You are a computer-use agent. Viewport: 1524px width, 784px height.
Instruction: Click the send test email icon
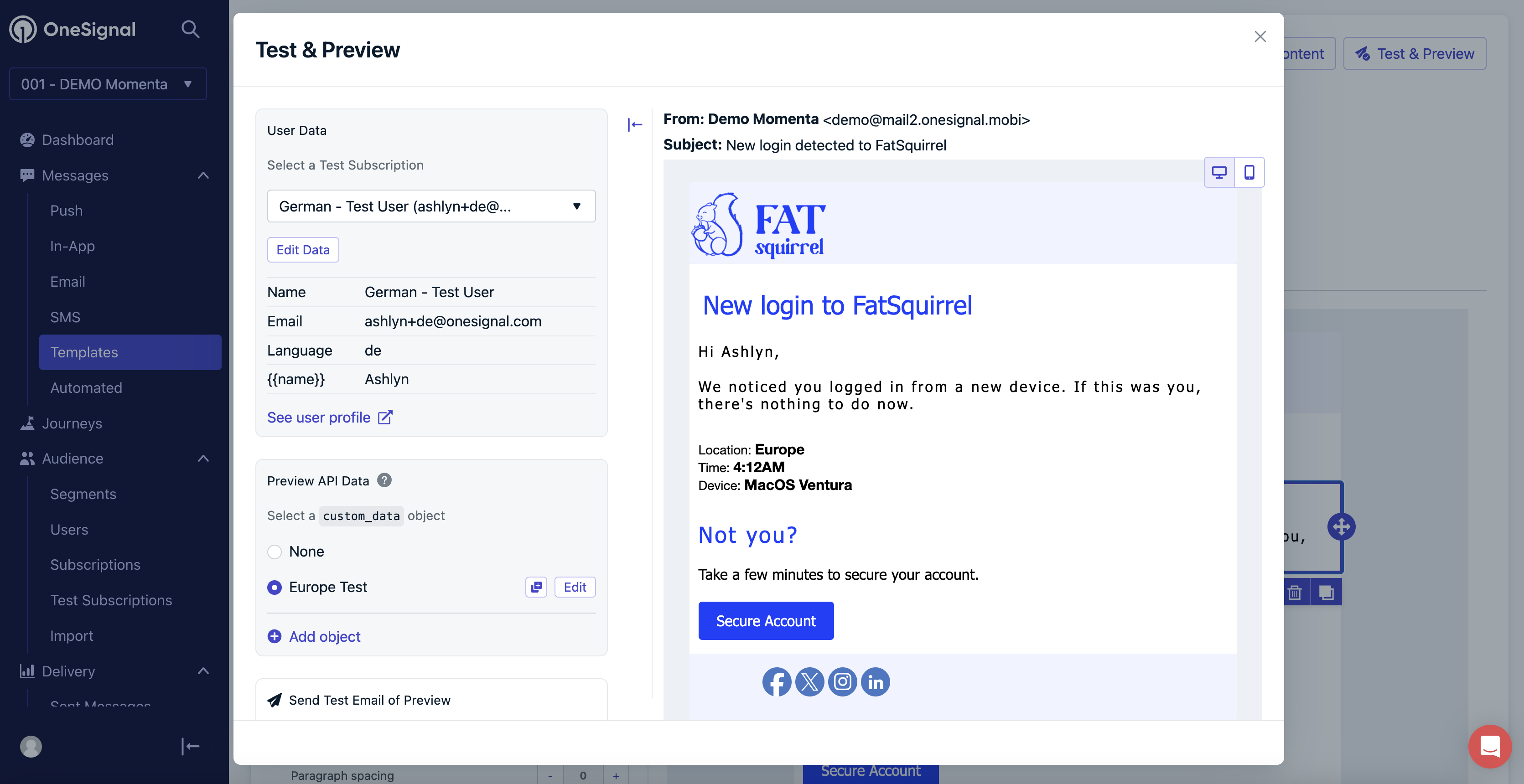[x=274, y=700]
